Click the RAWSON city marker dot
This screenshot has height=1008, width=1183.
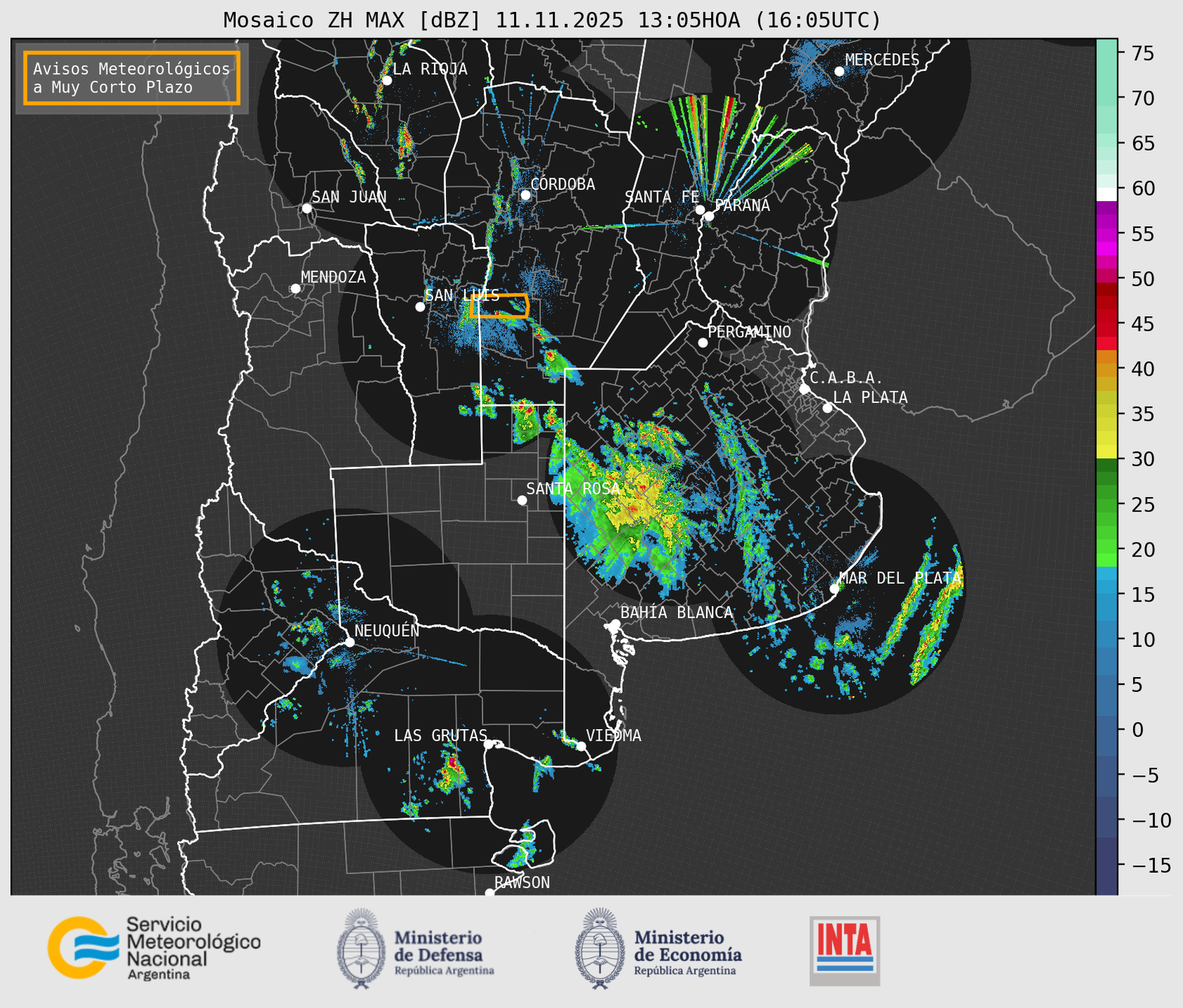(489, 893)
